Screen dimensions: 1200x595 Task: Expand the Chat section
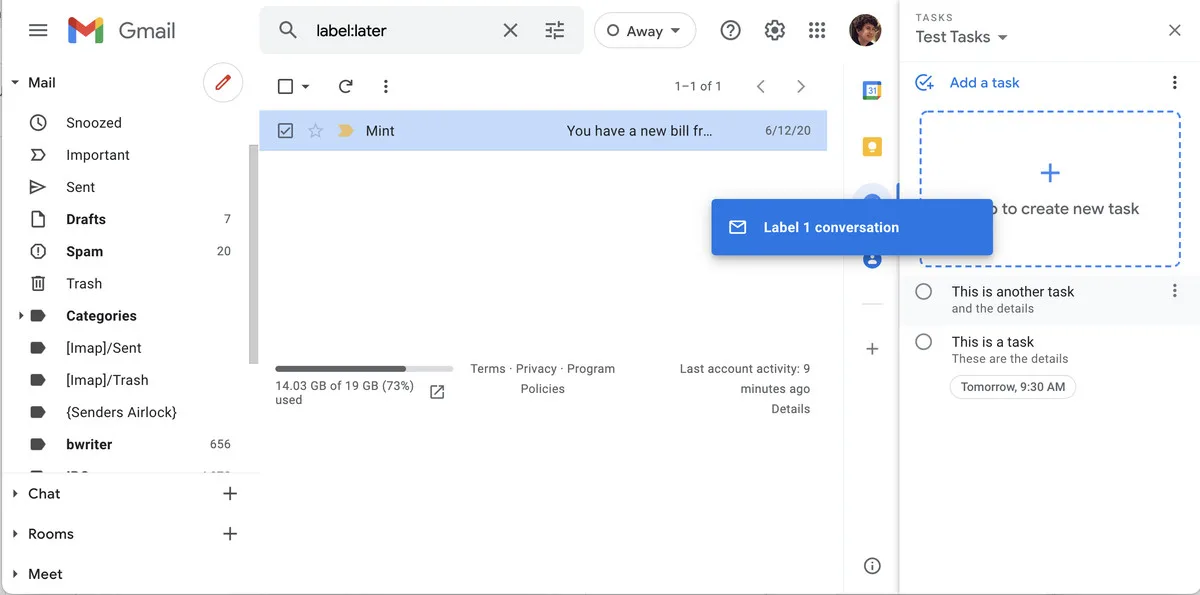[15, 494]
